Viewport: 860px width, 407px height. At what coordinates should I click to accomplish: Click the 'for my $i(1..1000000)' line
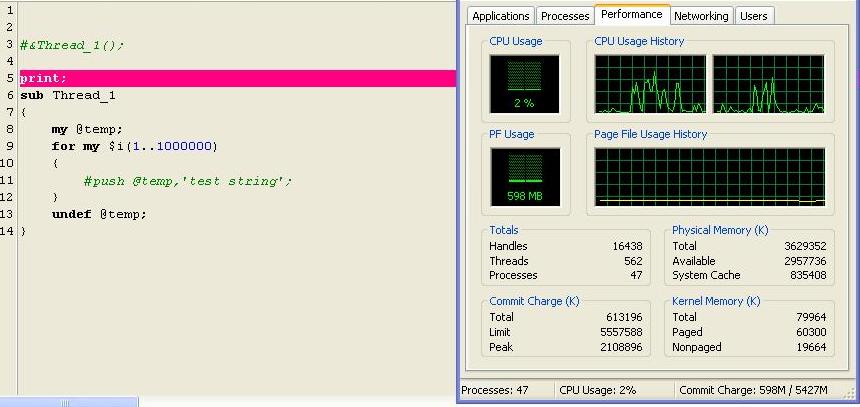click(135, 146)
